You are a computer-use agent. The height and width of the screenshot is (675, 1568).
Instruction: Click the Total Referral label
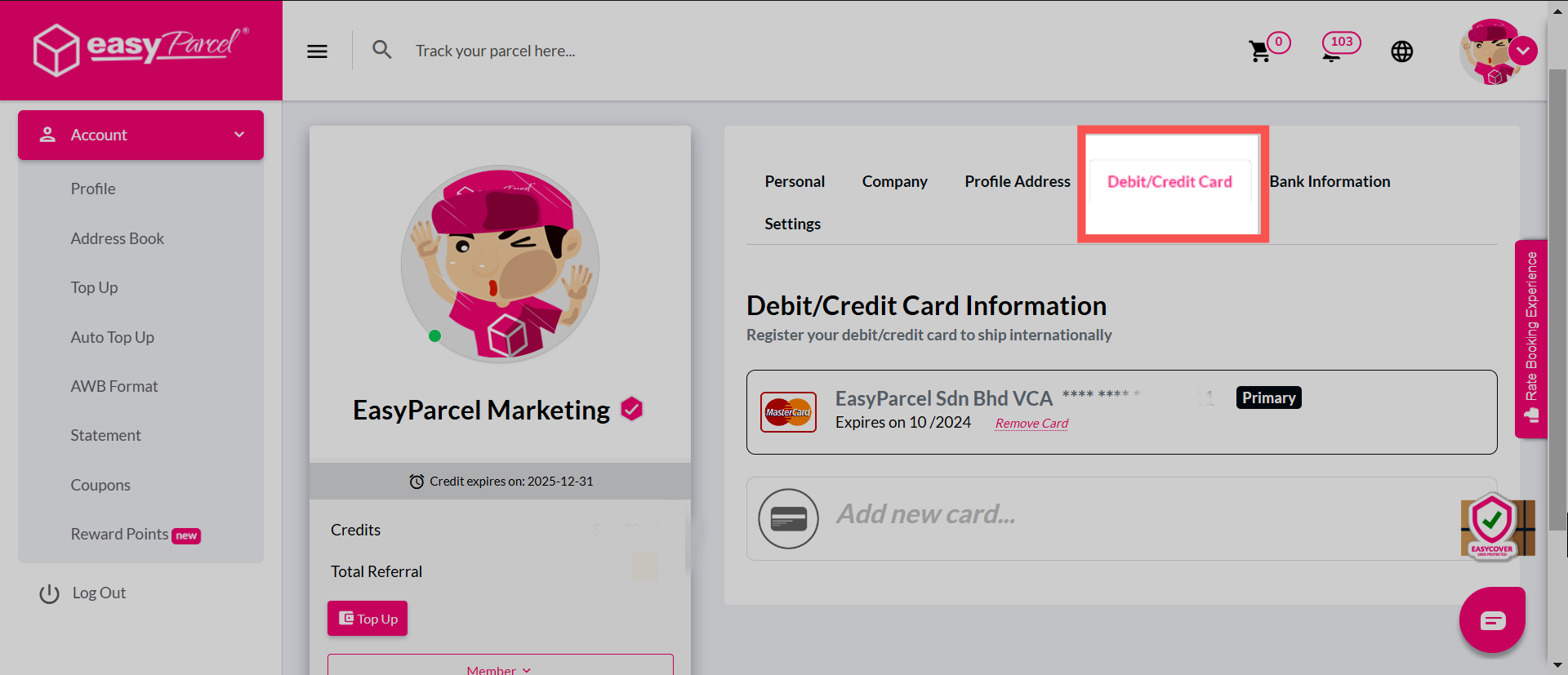[x=376, y=571]
